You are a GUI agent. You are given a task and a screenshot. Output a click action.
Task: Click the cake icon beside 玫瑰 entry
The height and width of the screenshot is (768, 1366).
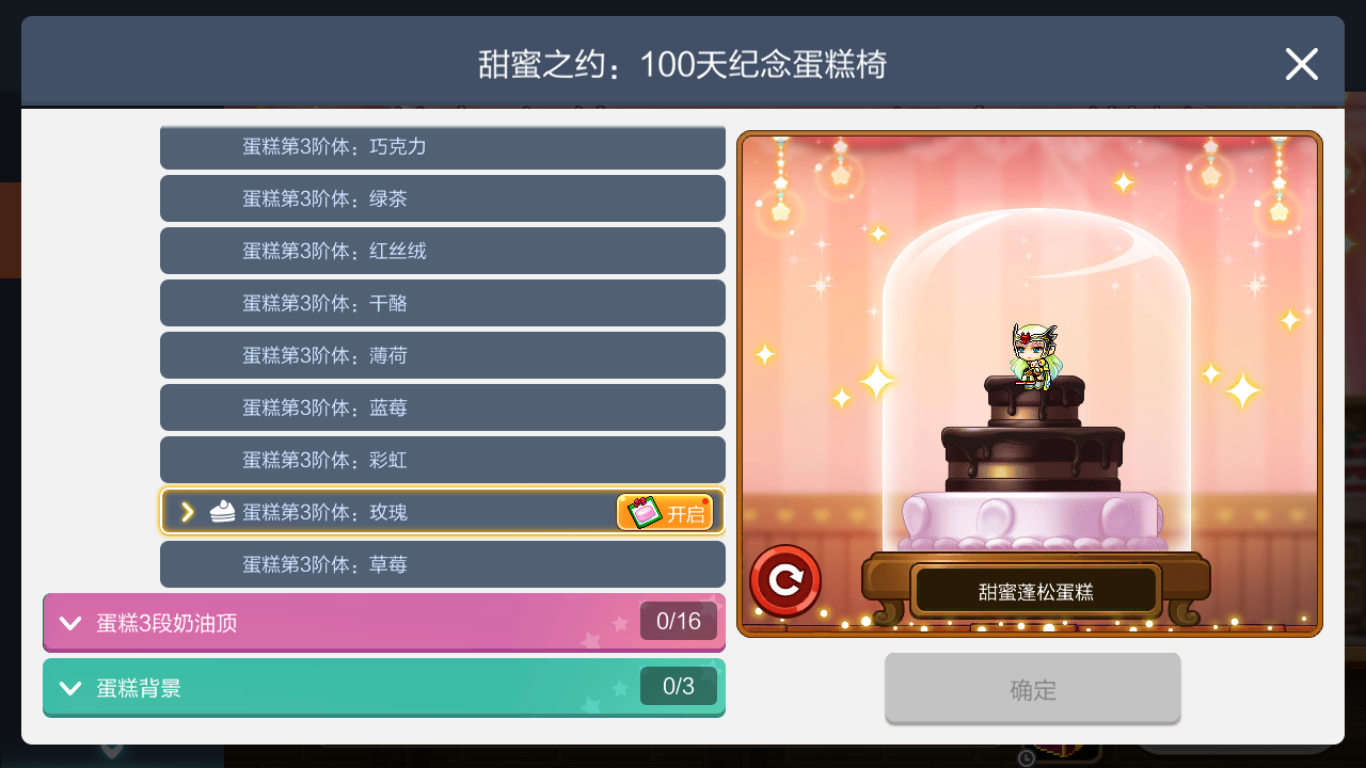coord(222,511)
